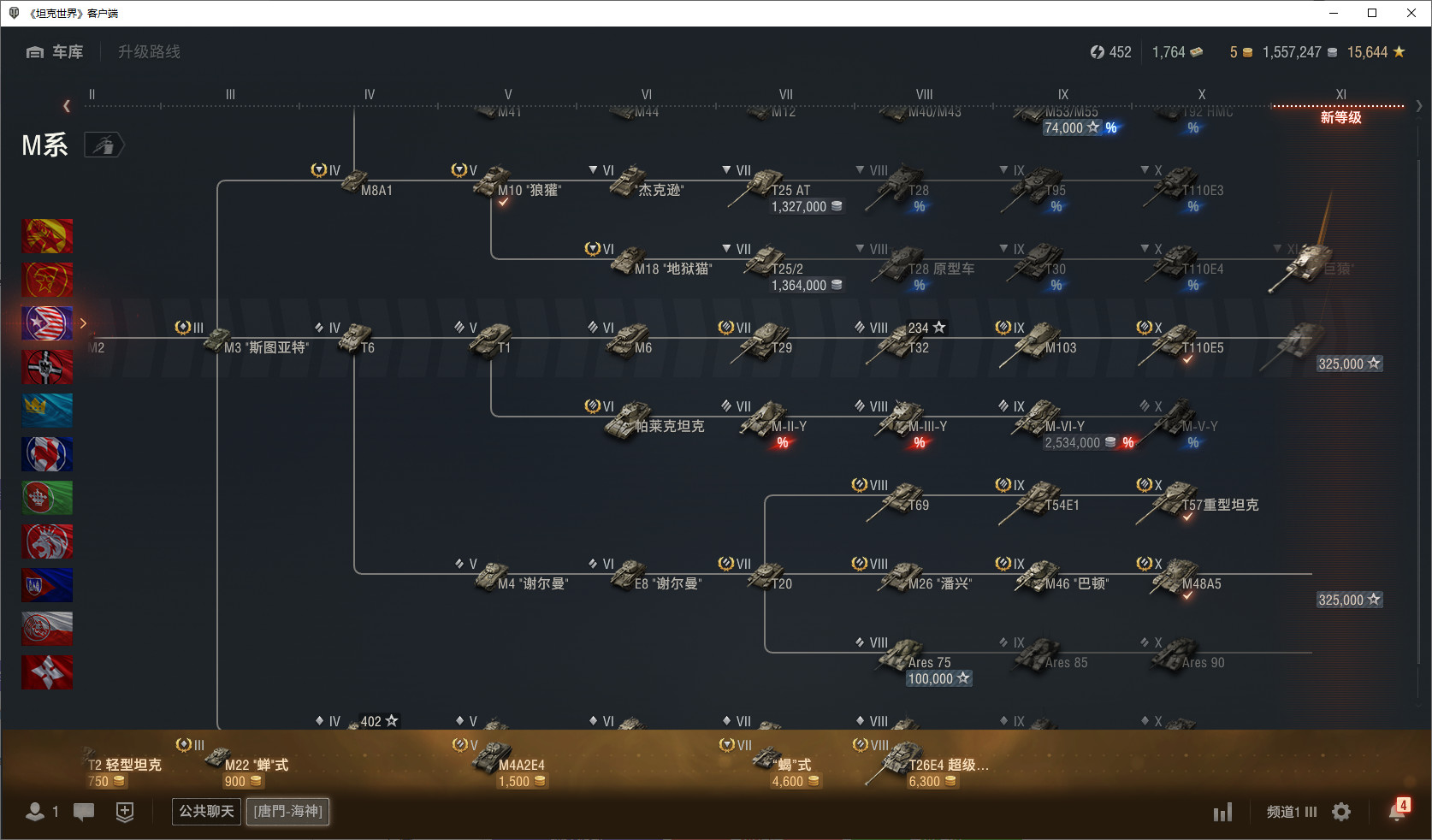Select the Swedish blue crown nation flag

(x=47, y=411)
